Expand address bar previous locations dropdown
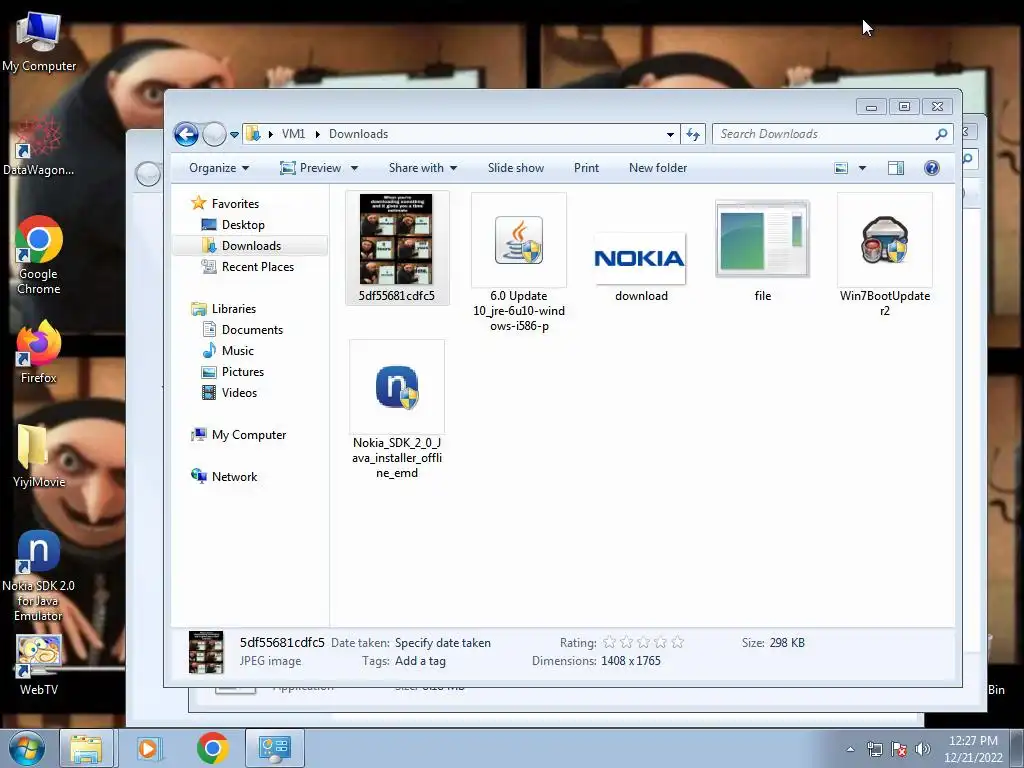This screenshot has height=768, width=1024. click(x=670, y=135)
